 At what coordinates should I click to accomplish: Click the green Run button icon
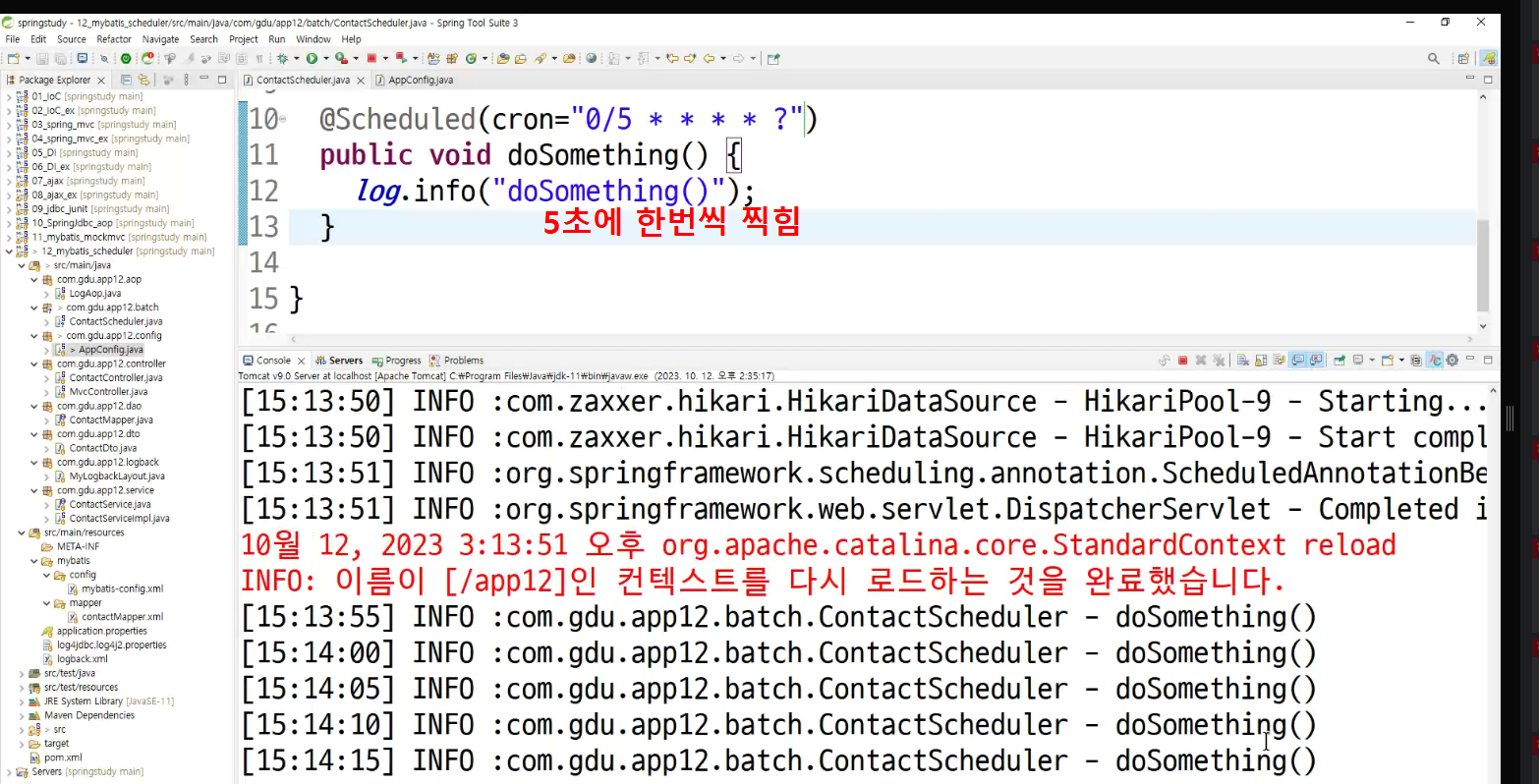(312, 58)
